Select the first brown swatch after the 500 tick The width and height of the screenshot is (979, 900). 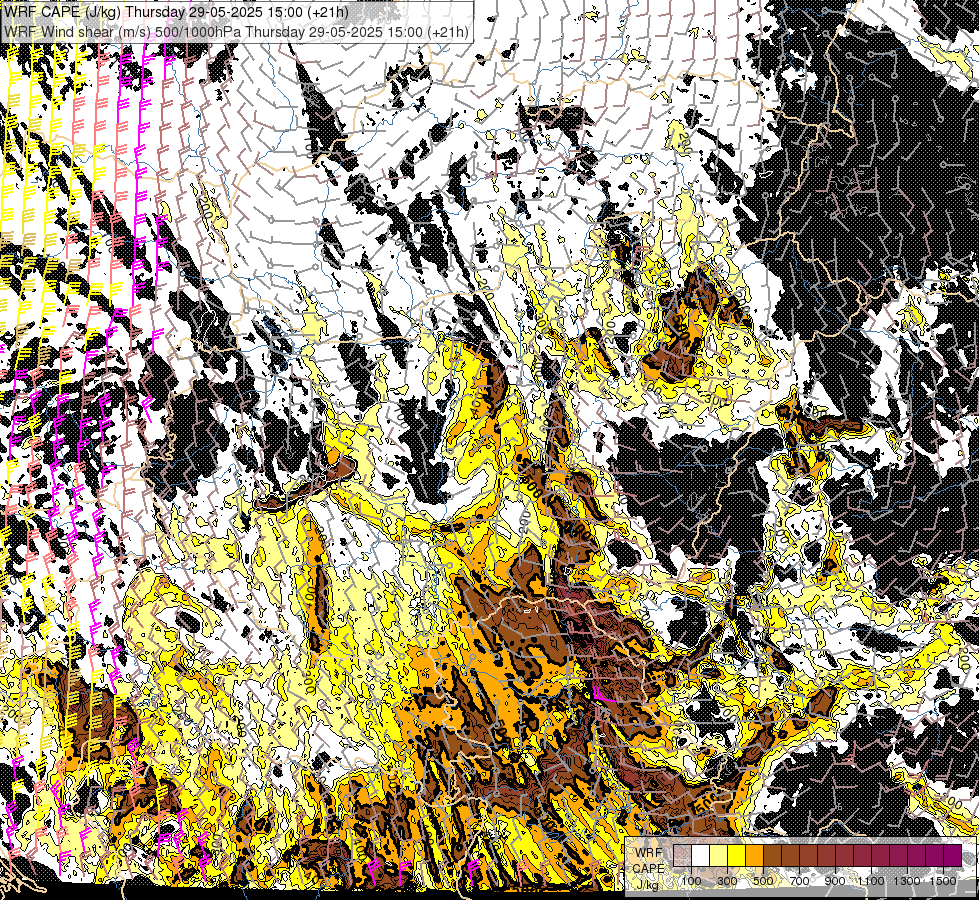[x=772, y=855]
